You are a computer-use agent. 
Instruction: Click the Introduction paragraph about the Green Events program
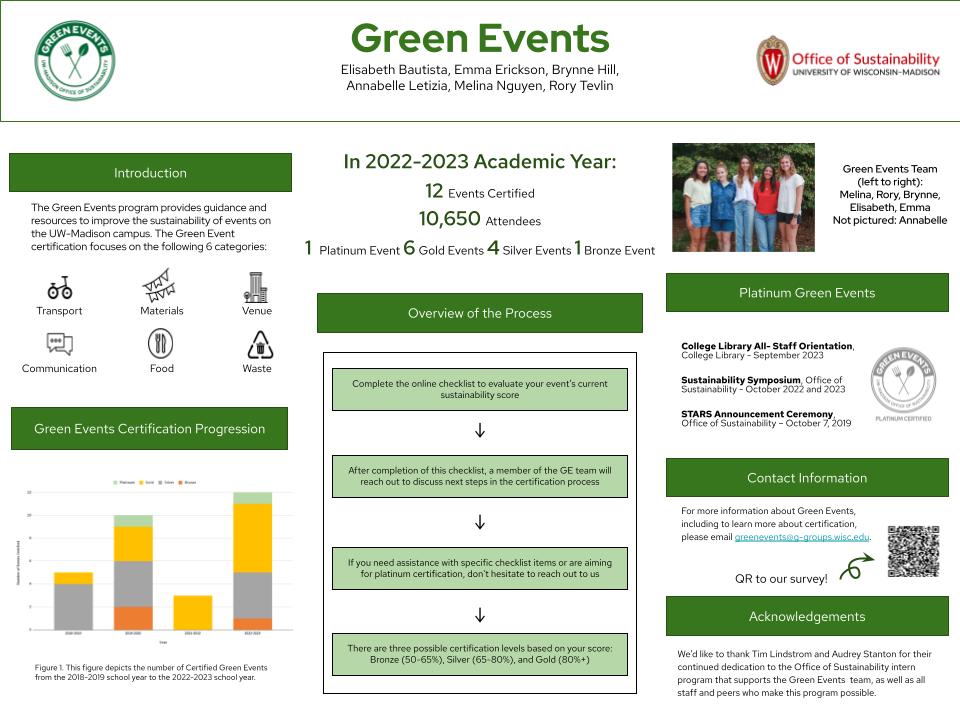(x=151, y=227)
